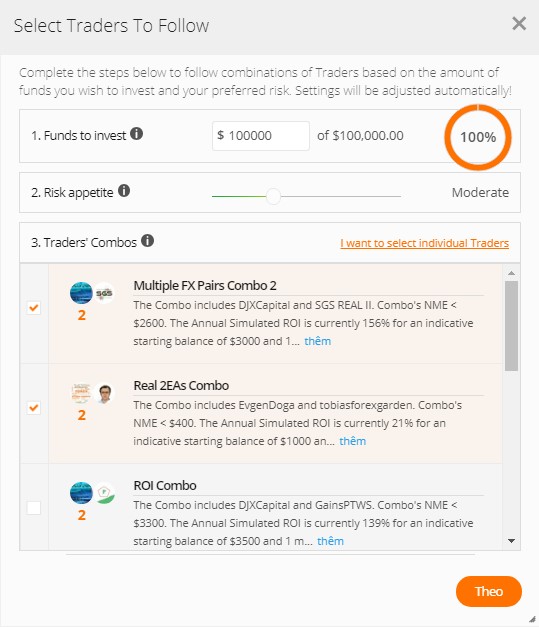Click the Risk appetite slider handle
The image size is (539, 627).
tap(273, 196)
